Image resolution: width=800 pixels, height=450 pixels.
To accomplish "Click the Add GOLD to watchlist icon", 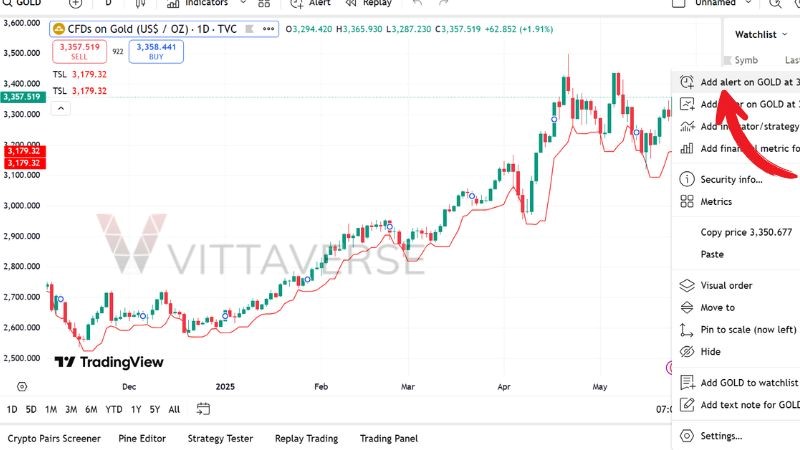I will 686,382.
